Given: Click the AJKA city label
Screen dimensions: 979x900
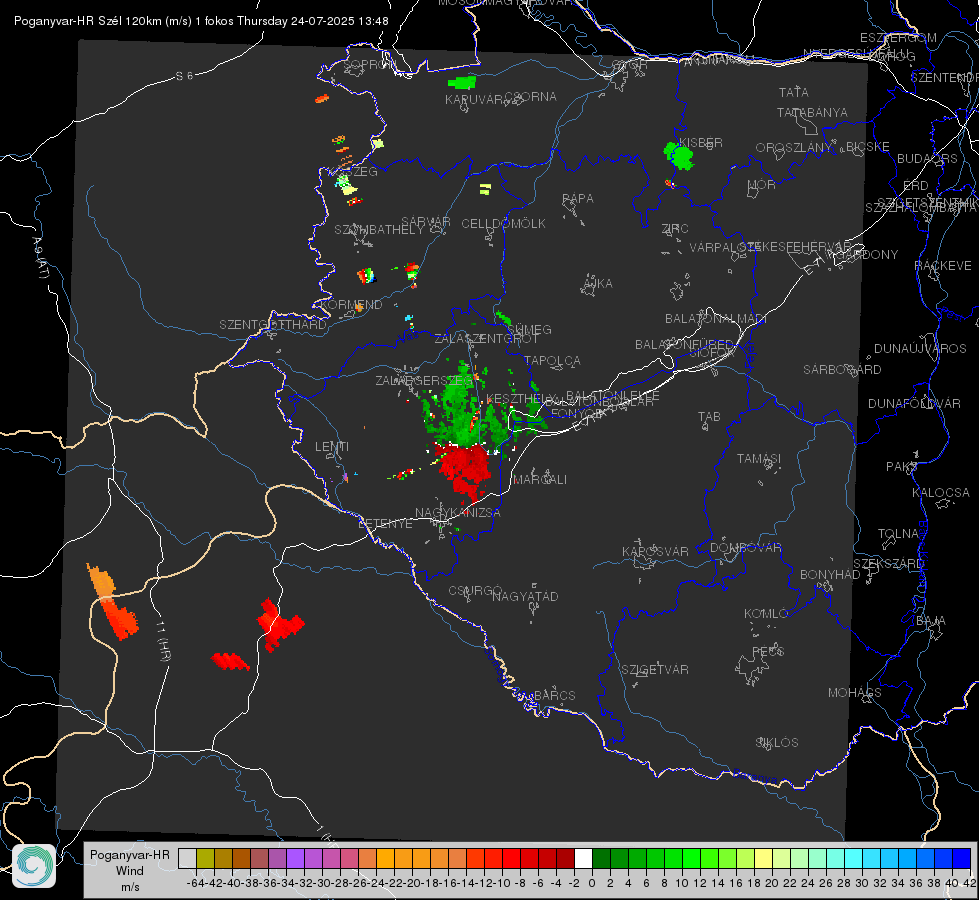Looking at the screenshot, I should click(598, 284).
